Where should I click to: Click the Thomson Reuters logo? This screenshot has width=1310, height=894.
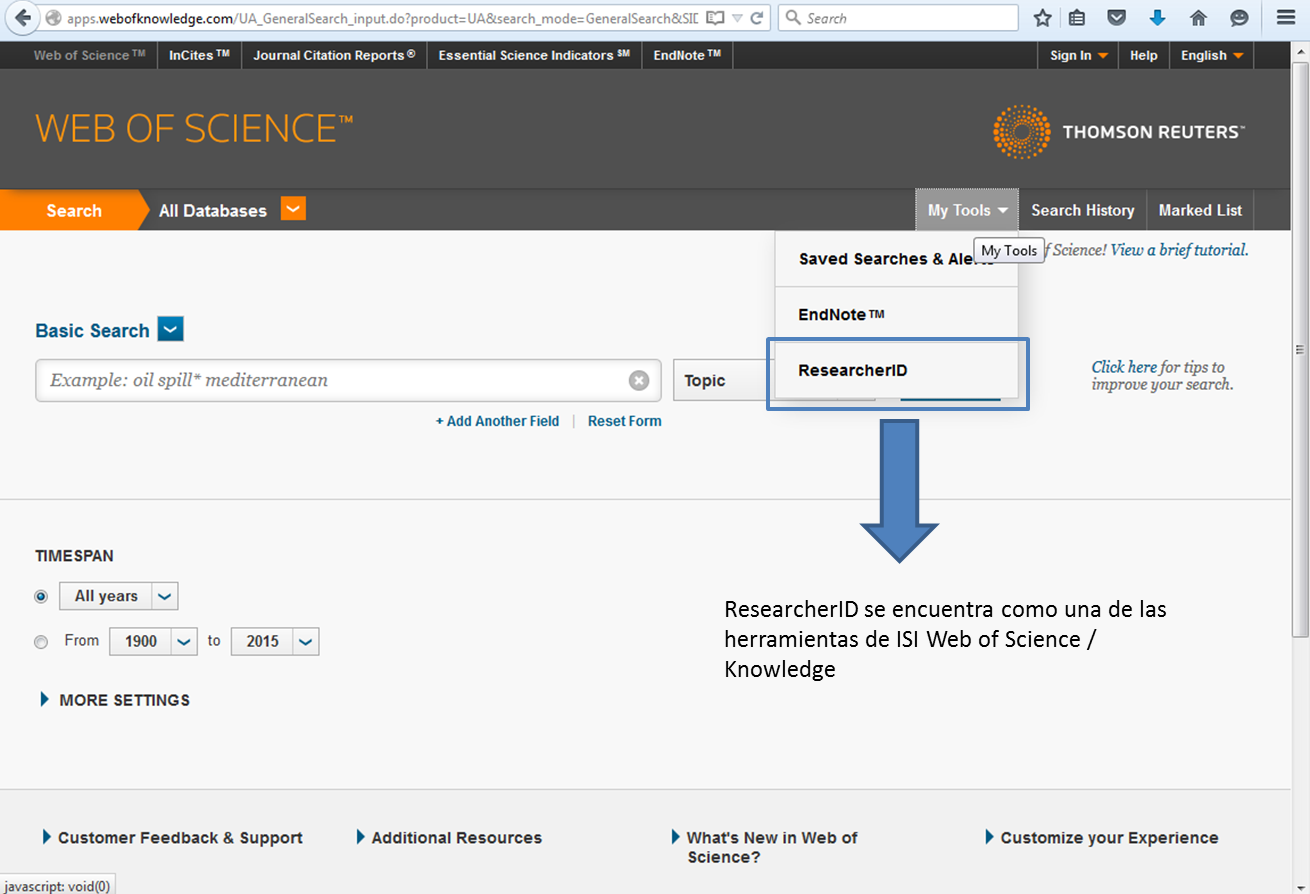1119,131
